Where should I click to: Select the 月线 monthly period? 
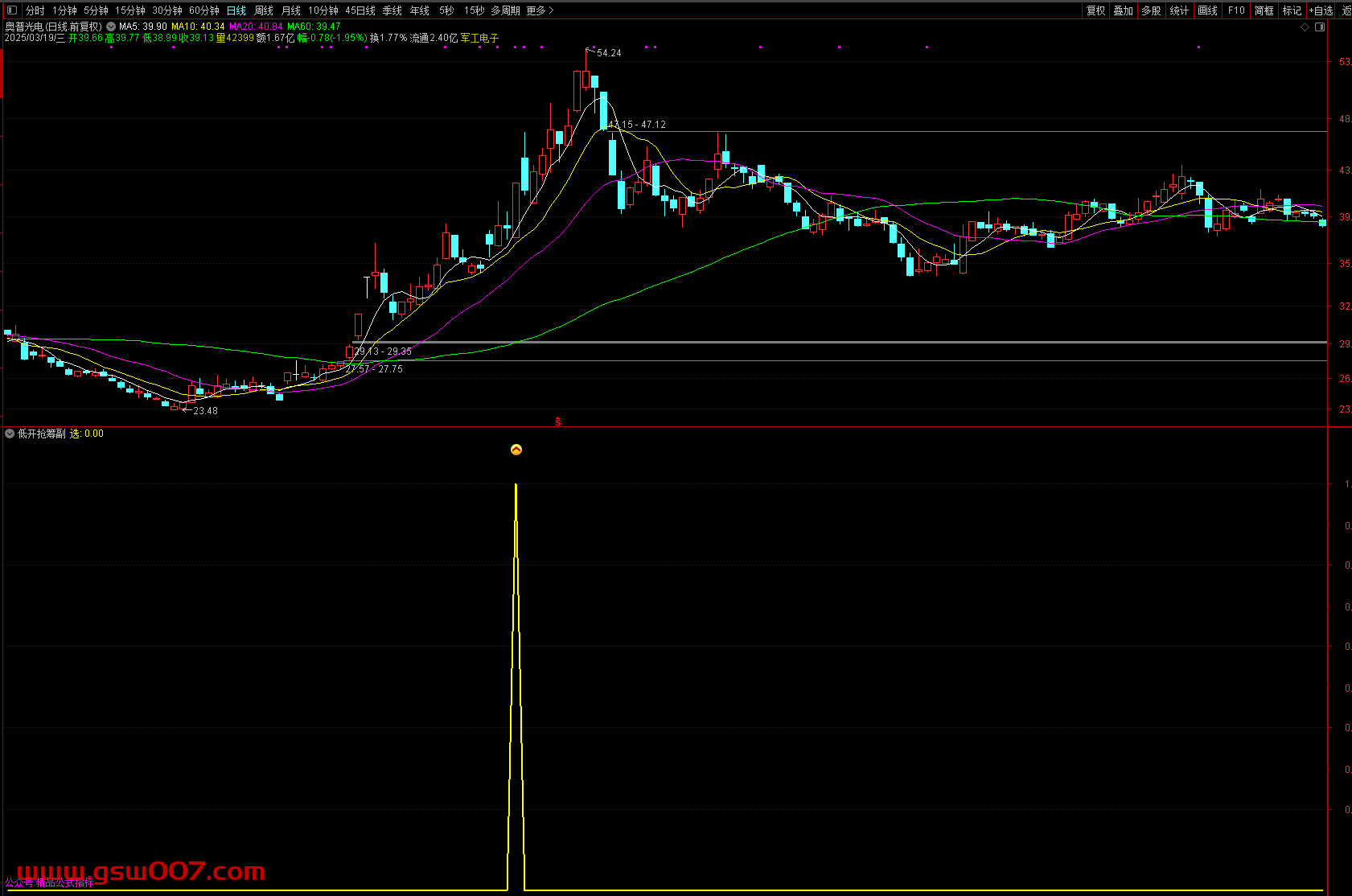(x=291, y=10)
